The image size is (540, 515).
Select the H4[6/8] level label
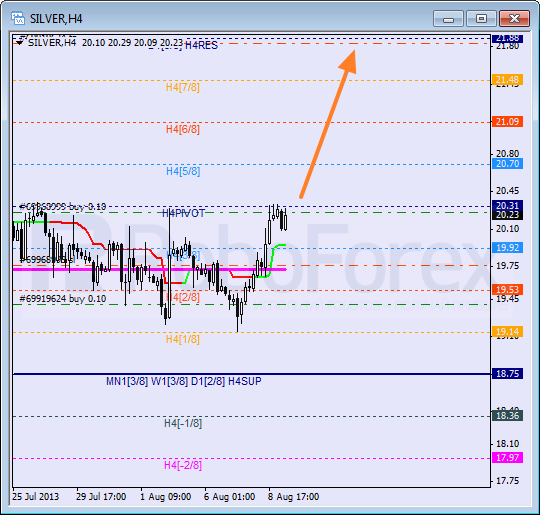tap(183, 130)
